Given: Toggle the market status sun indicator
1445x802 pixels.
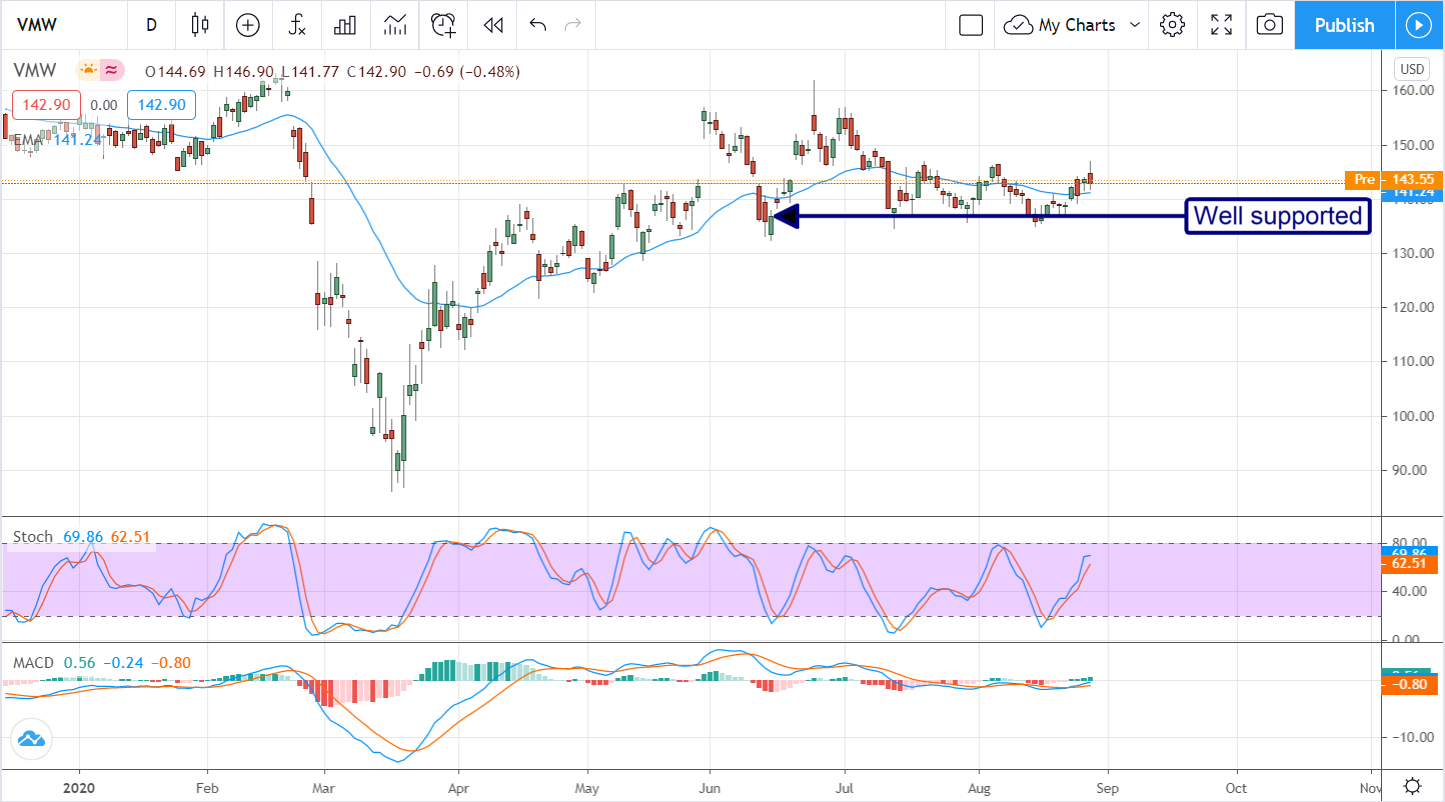Looking at the screenshot, I should [x=88, y=71].
